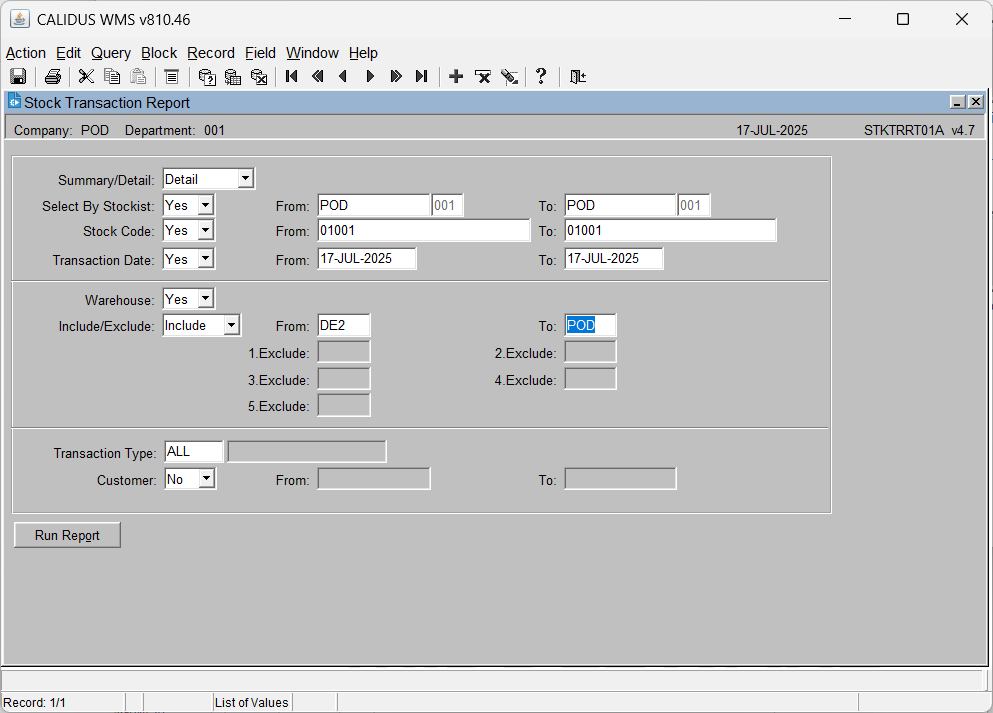This screenshot has width=993, height=713.
Task: Click the Print icon in toolbar
Action: (53, 77)
